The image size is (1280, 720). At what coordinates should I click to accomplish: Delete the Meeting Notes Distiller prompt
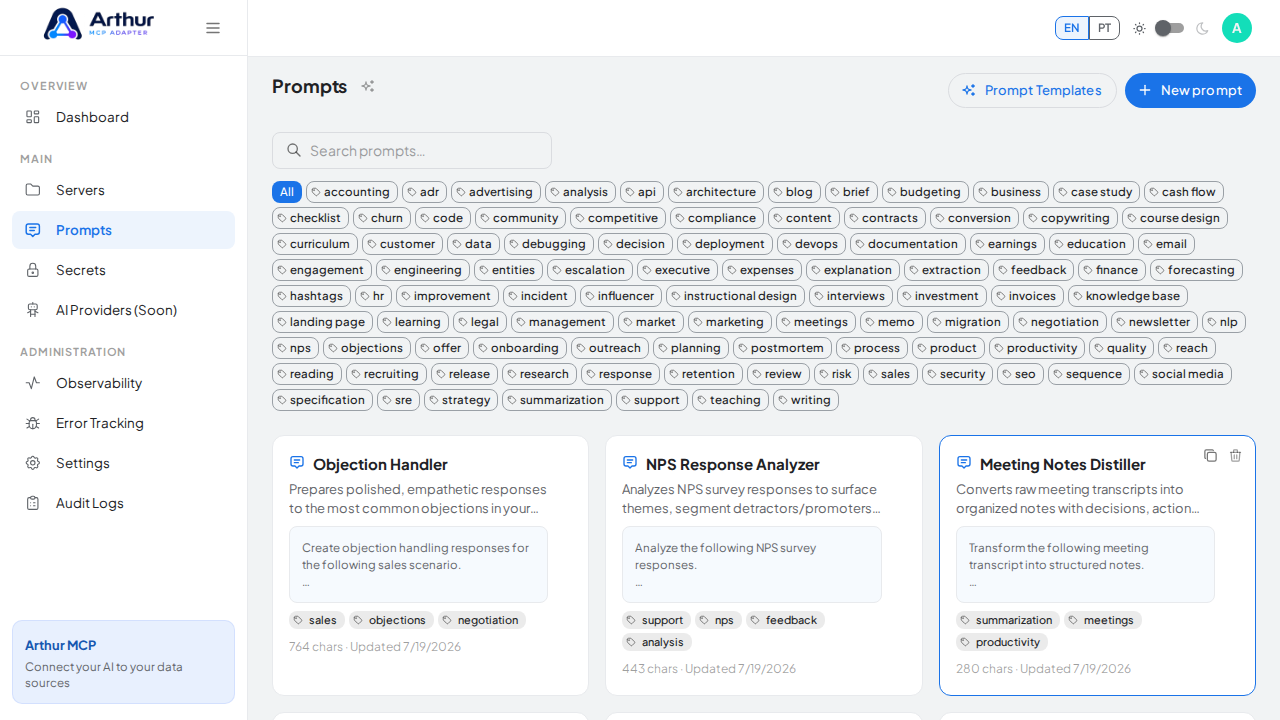(x=1235, y=455)
